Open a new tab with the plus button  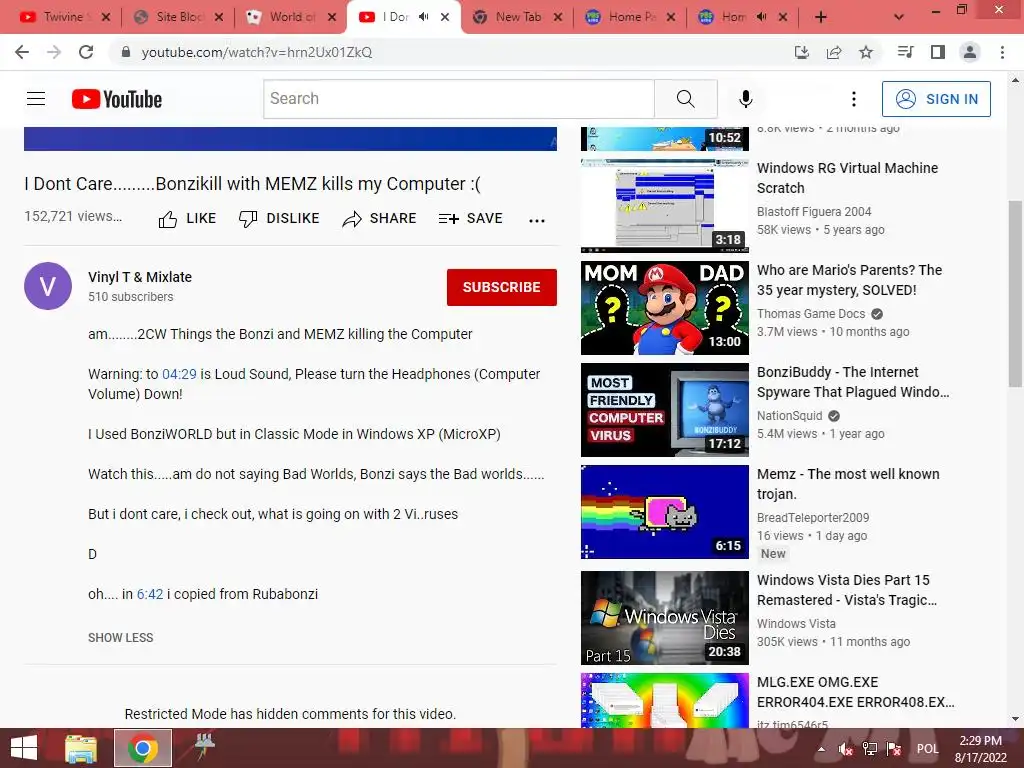pyautogui.click(x=821, y=17)
